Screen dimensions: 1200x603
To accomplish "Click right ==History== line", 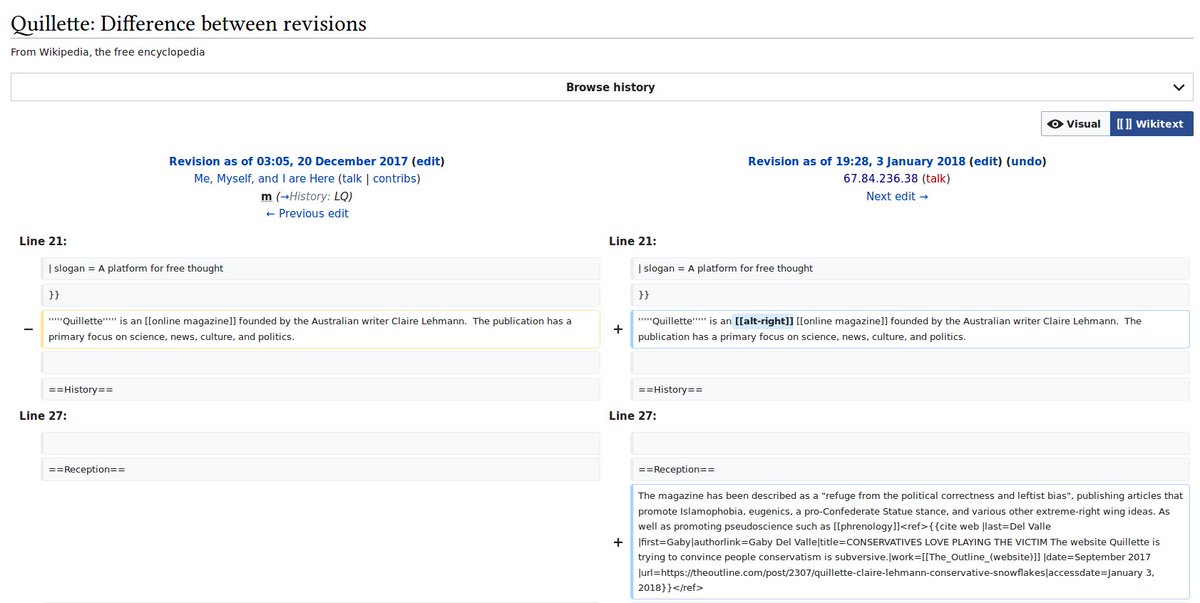I will (911, 390).
